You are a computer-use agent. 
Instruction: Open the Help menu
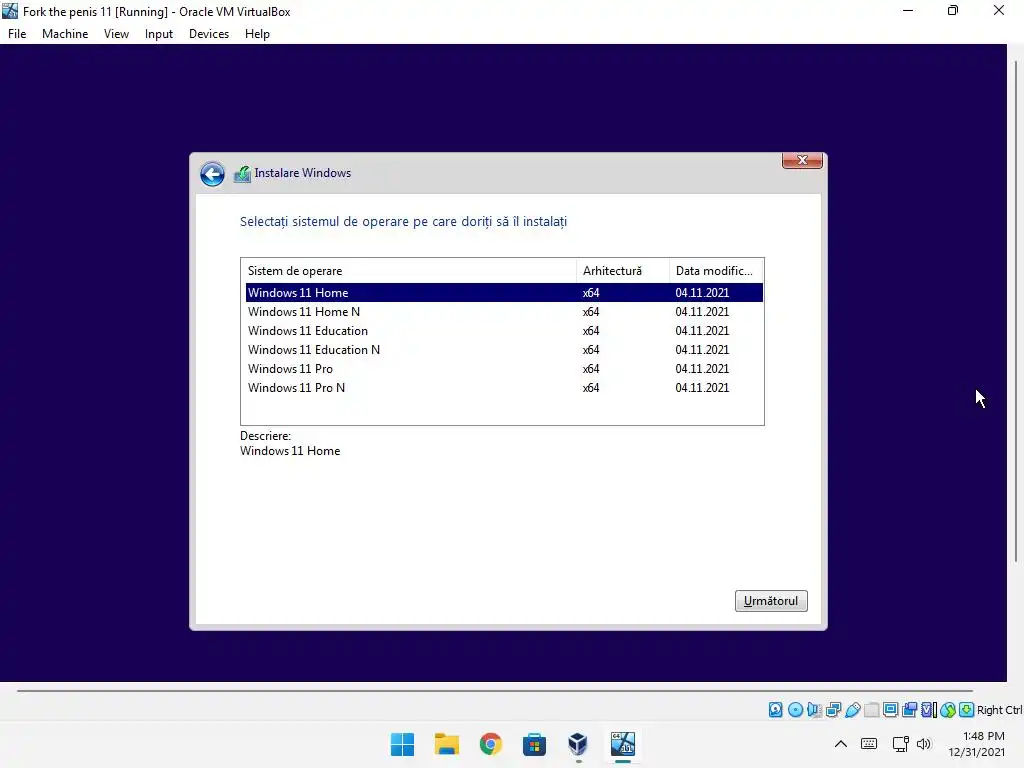257,34
